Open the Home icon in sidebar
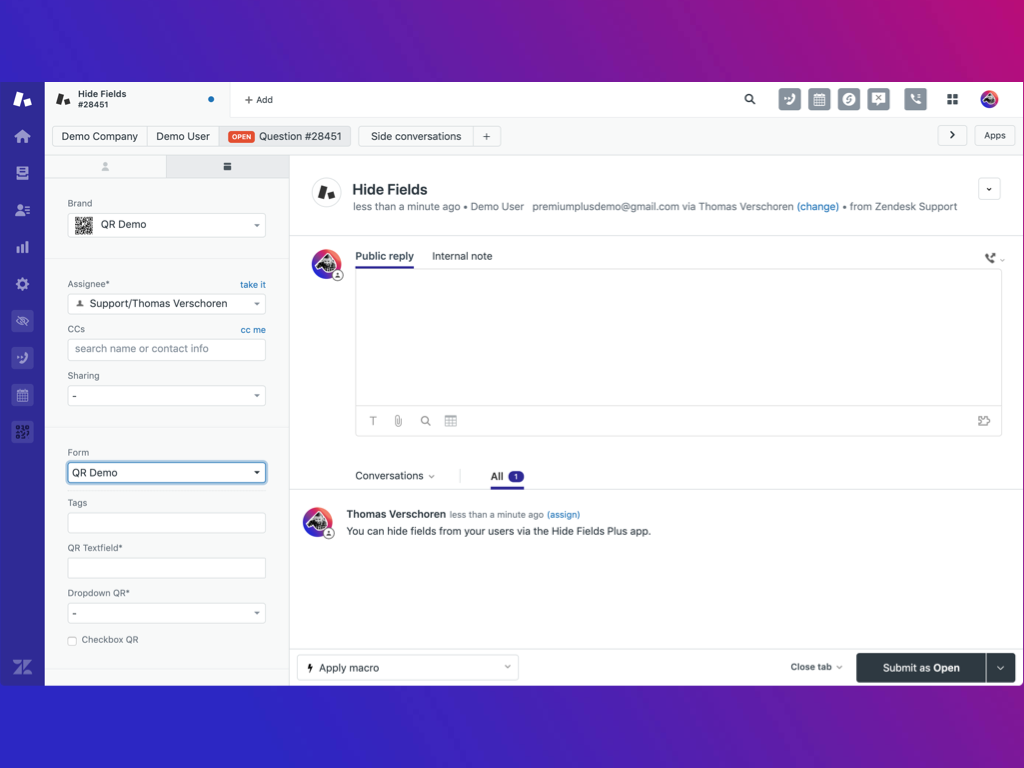1024x768 pixels. coord(22,137)
